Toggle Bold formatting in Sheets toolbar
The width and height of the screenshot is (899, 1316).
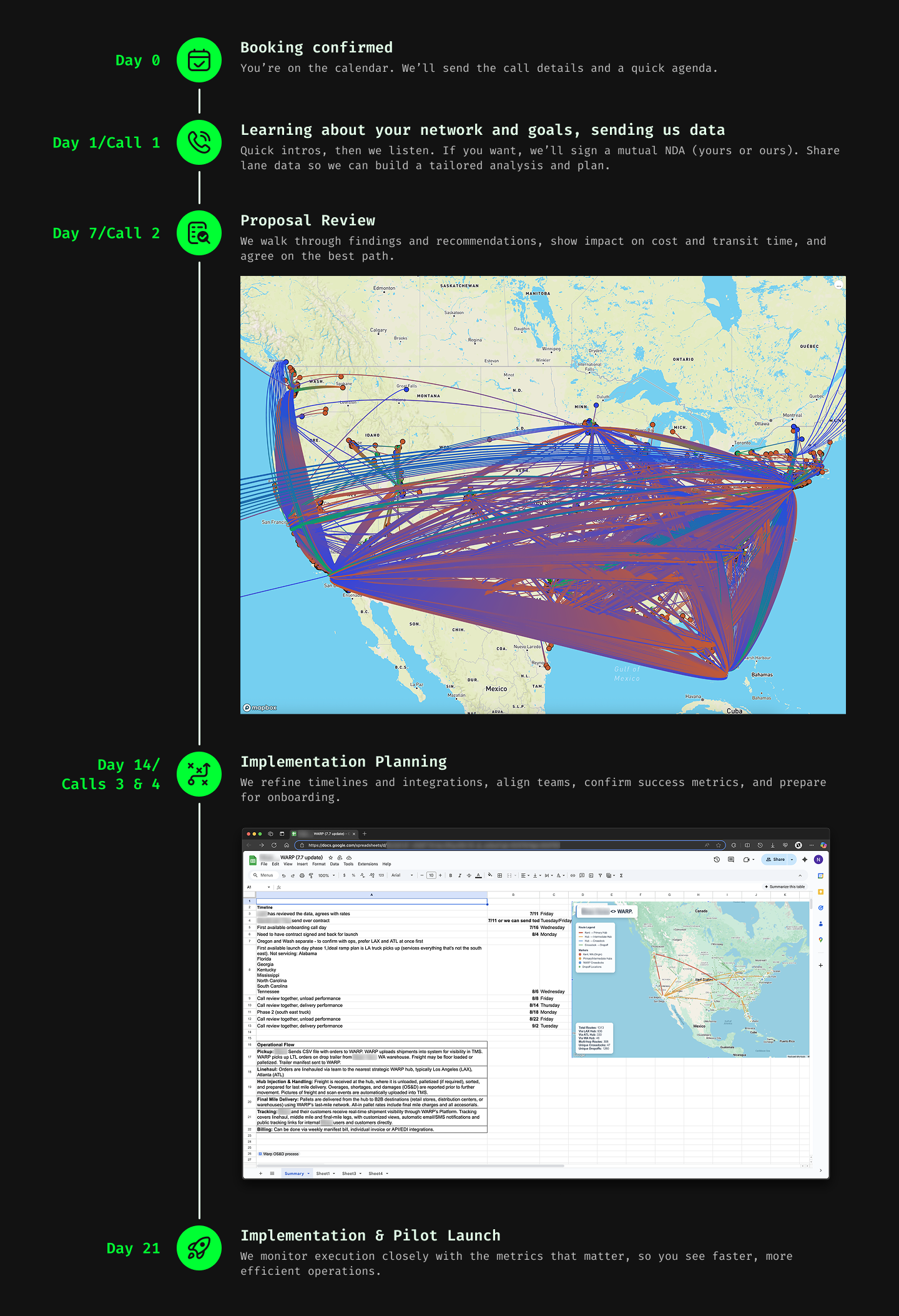point(451,875)
